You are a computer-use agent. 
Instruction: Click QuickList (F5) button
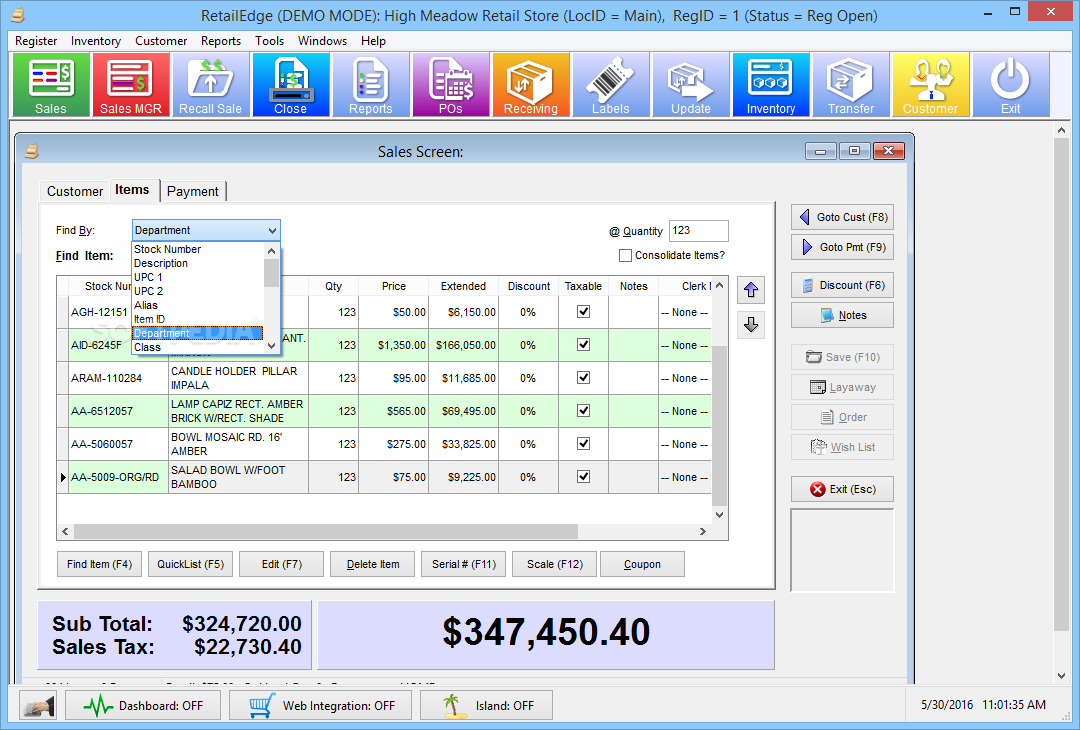point(190,564)
